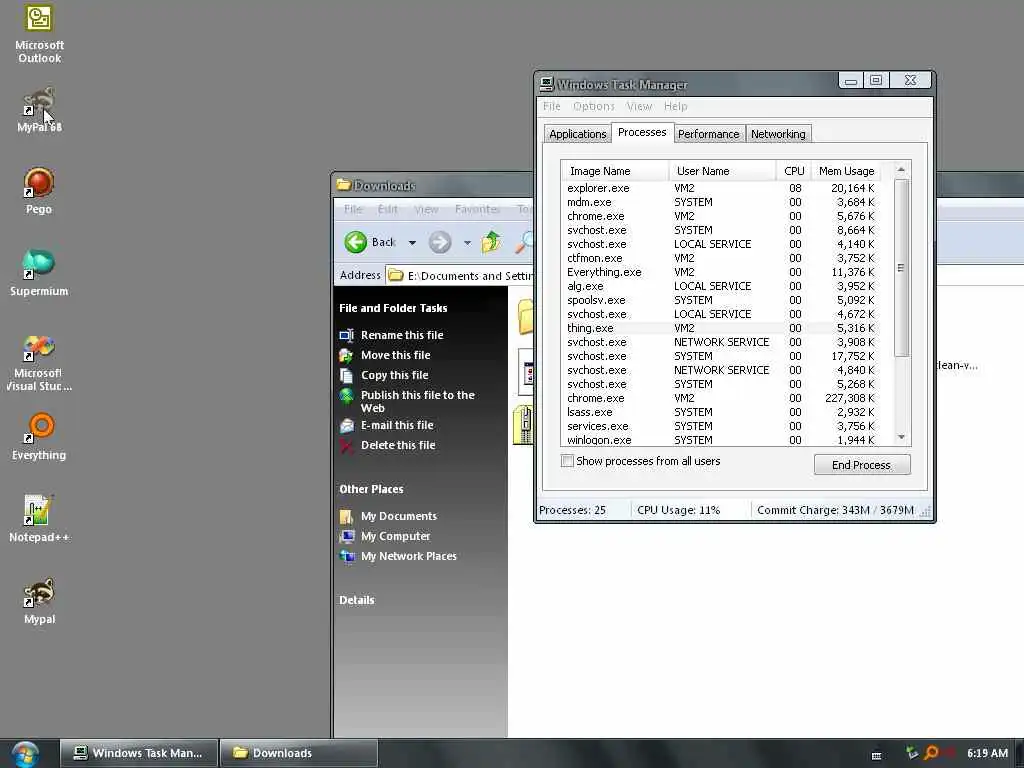Open the Downloads window File menu
The width and height of the screenshot is (1024, 768).
point(353,210)
